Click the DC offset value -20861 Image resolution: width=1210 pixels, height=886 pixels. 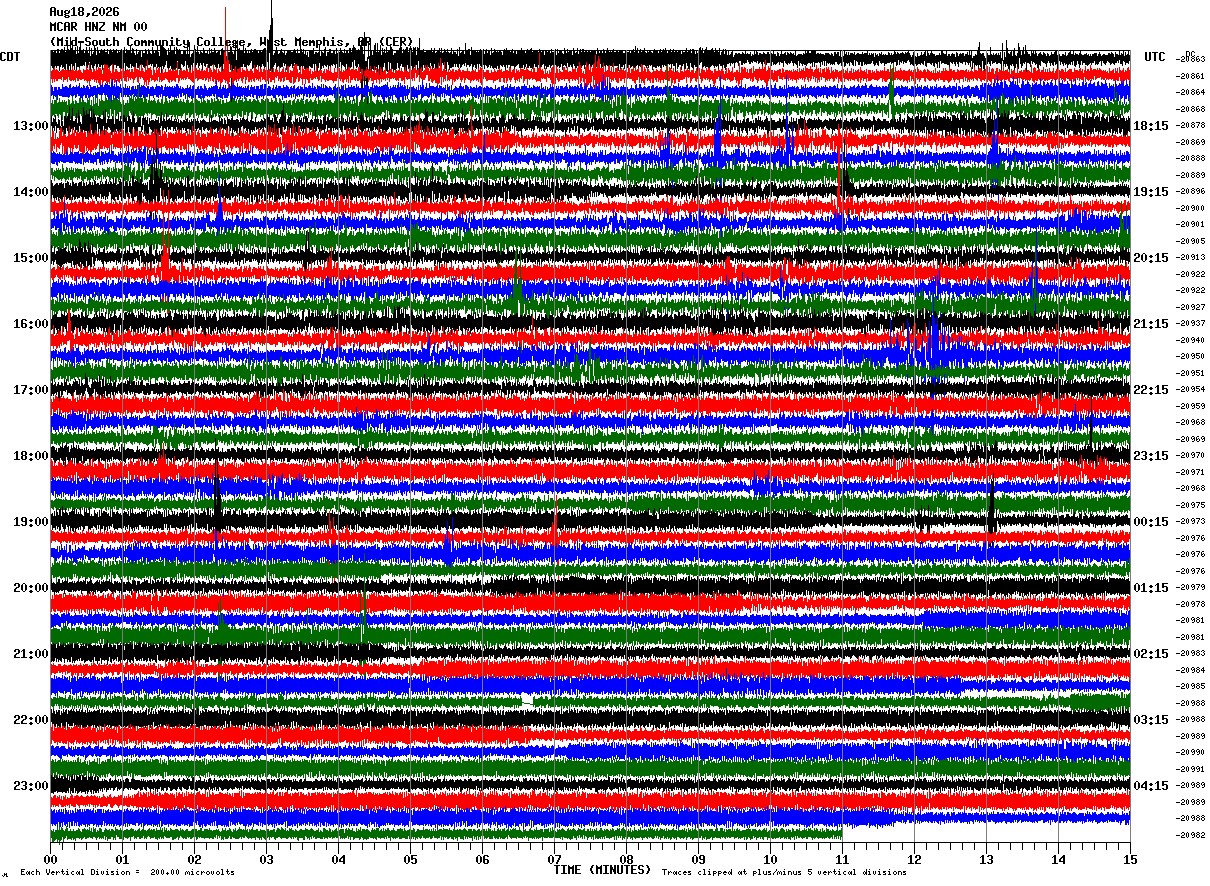[1190, 76]
